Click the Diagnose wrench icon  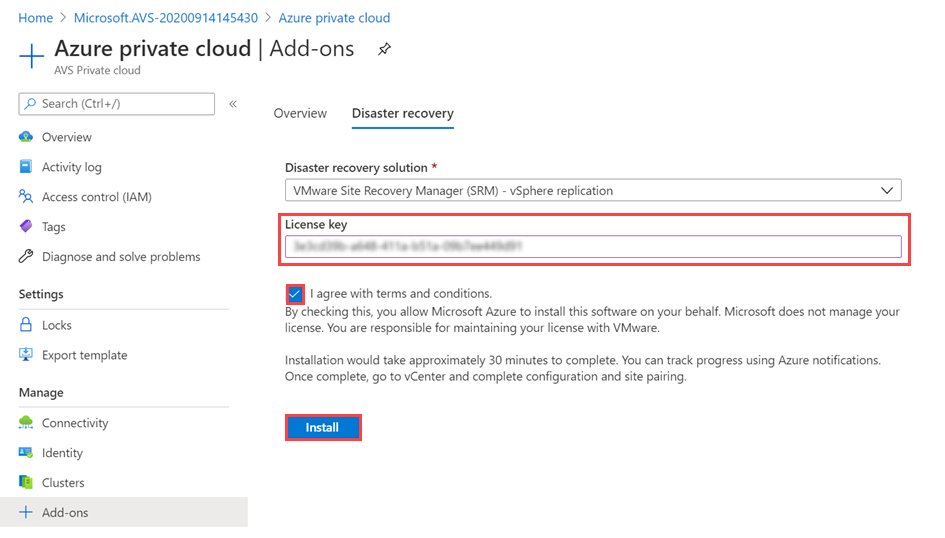coord(26,256)
